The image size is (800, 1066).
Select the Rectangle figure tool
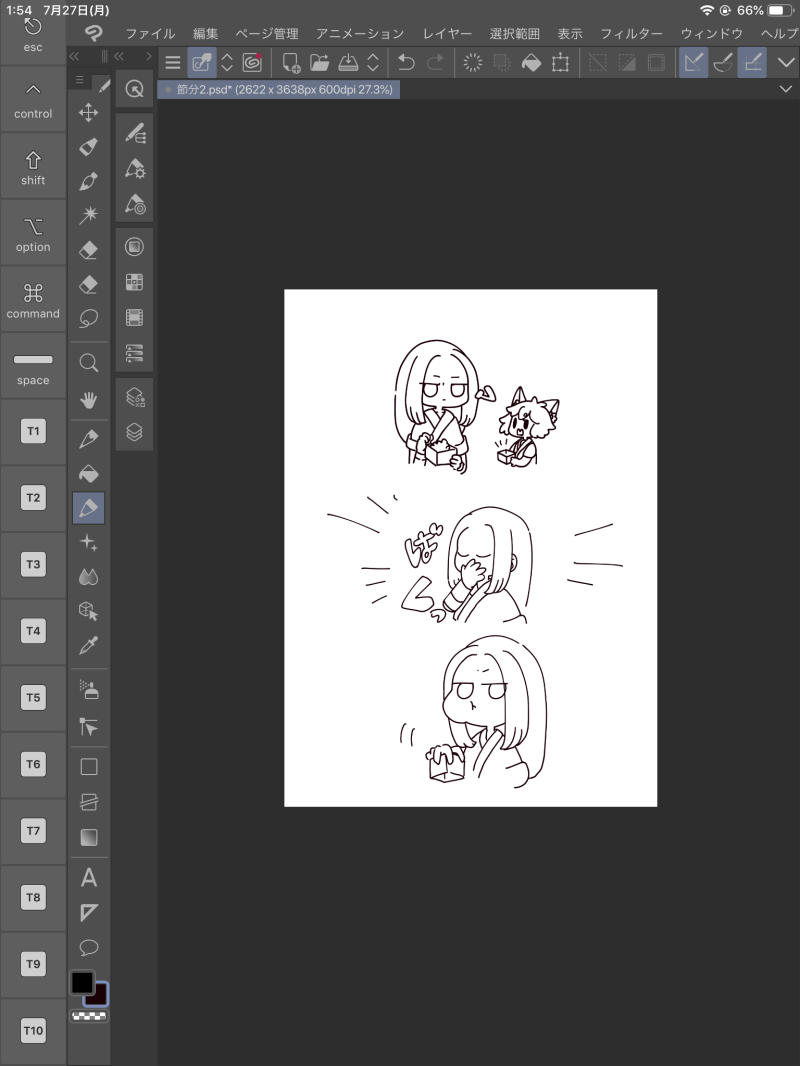pyautogui.click(x=88, y=767)
